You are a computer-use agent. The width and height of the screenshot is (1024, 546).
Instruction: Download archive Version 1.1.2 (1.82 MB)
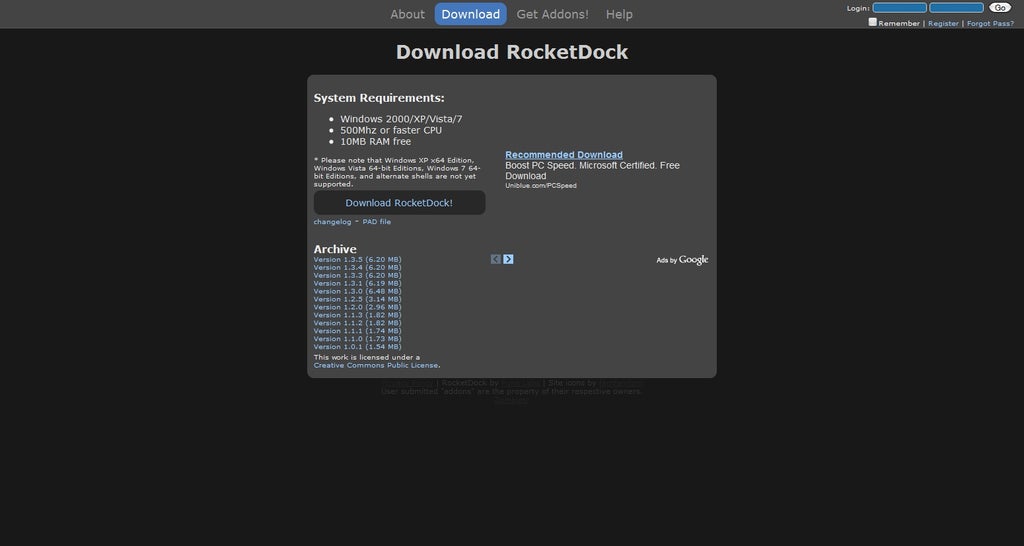click(x=357, y=323)
